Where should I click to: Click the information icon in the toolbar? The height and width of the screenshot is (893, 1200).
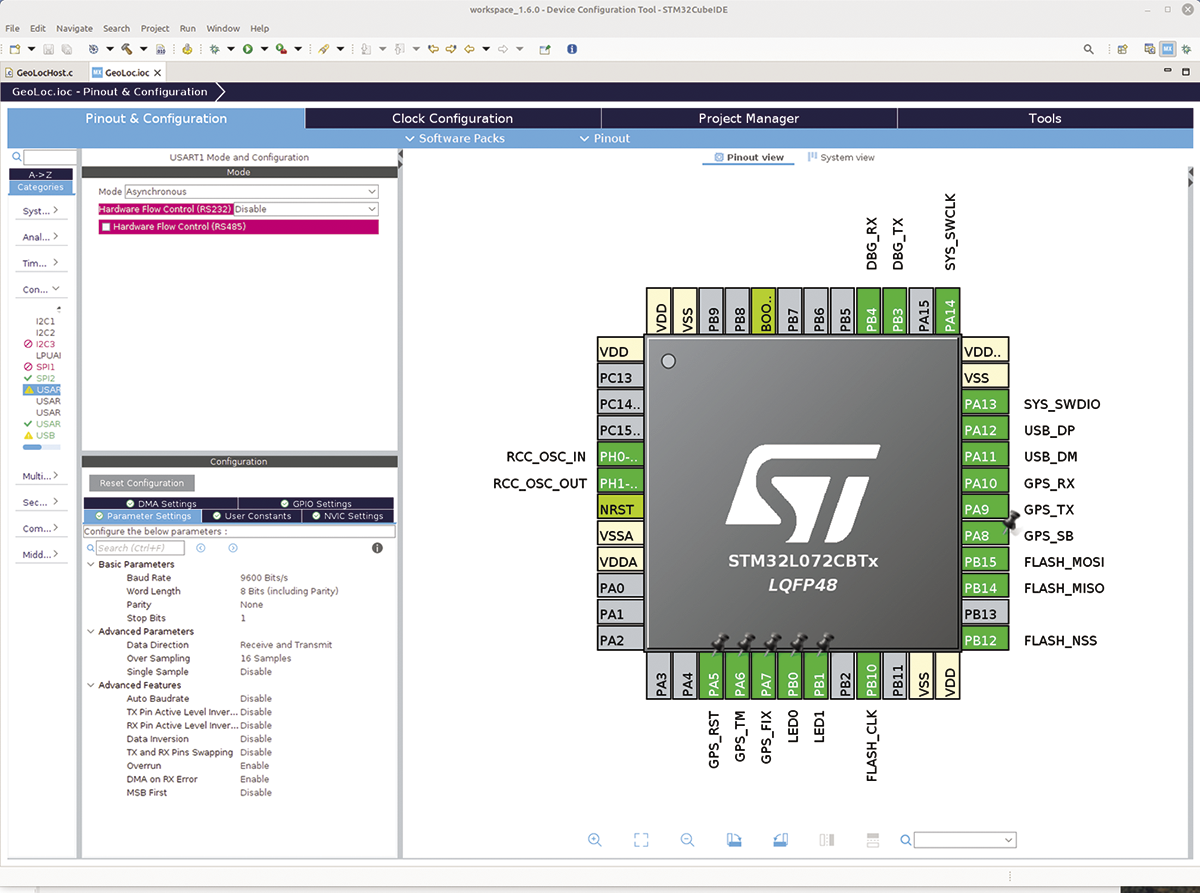pyautogui.click(x=572, y=48)
